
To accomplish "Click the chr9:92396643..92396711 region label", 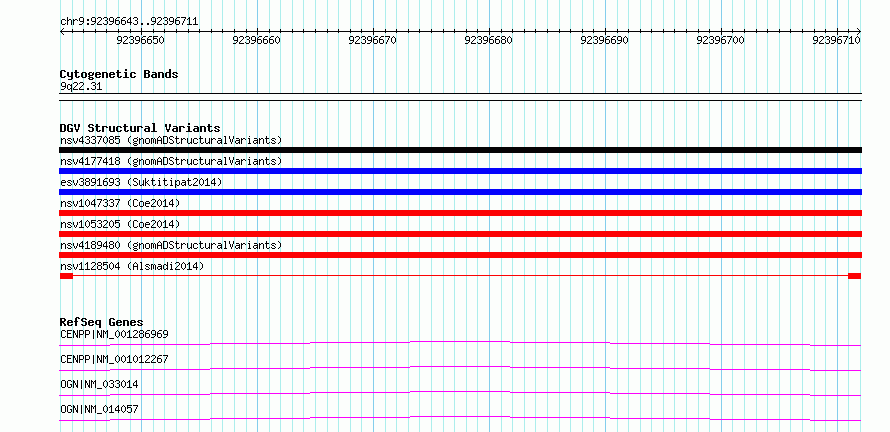I will (x=129, y=22).
